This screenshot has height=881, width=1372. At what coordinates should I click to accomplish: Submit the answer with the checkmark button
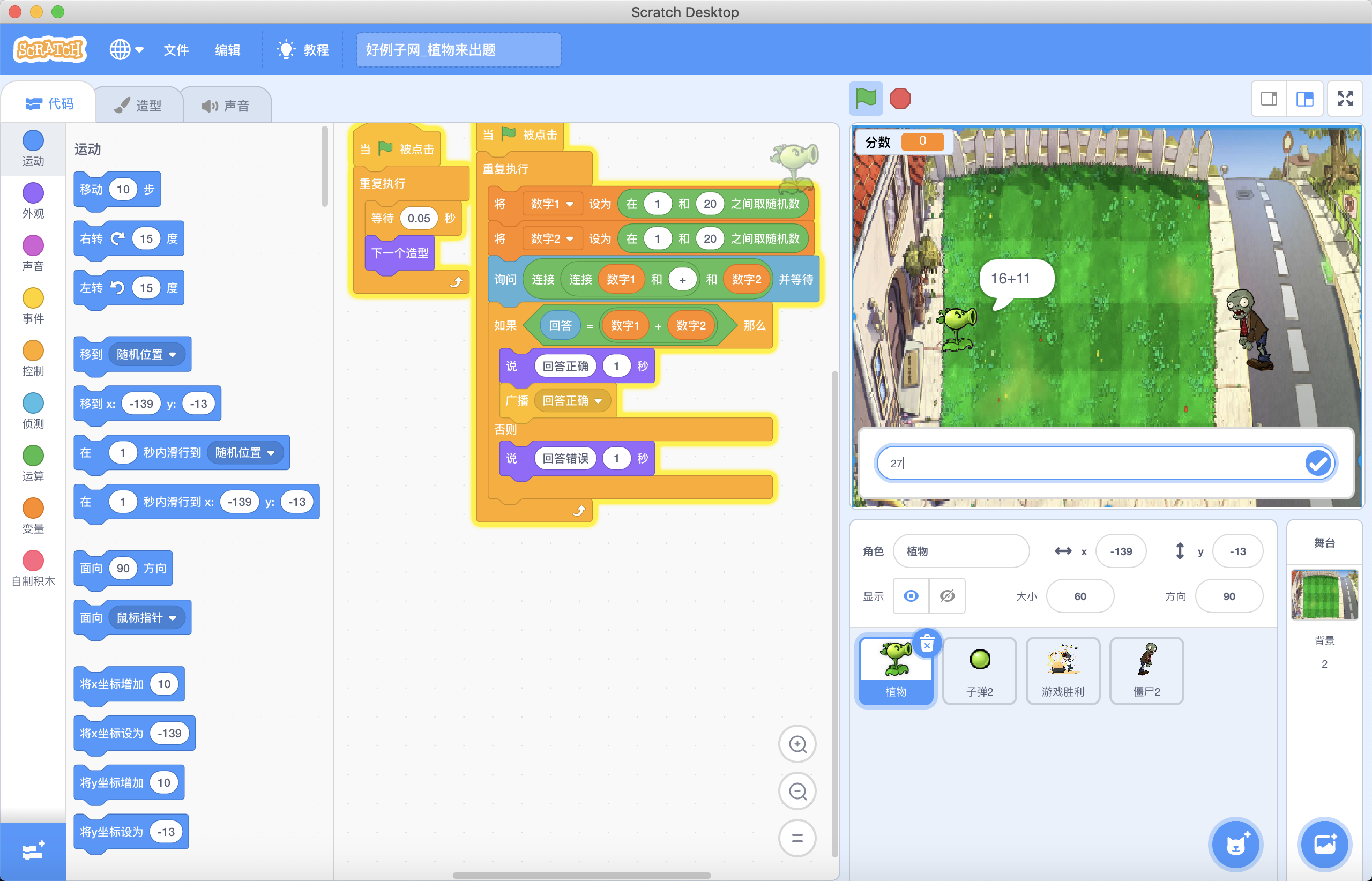coord(1318,464)
